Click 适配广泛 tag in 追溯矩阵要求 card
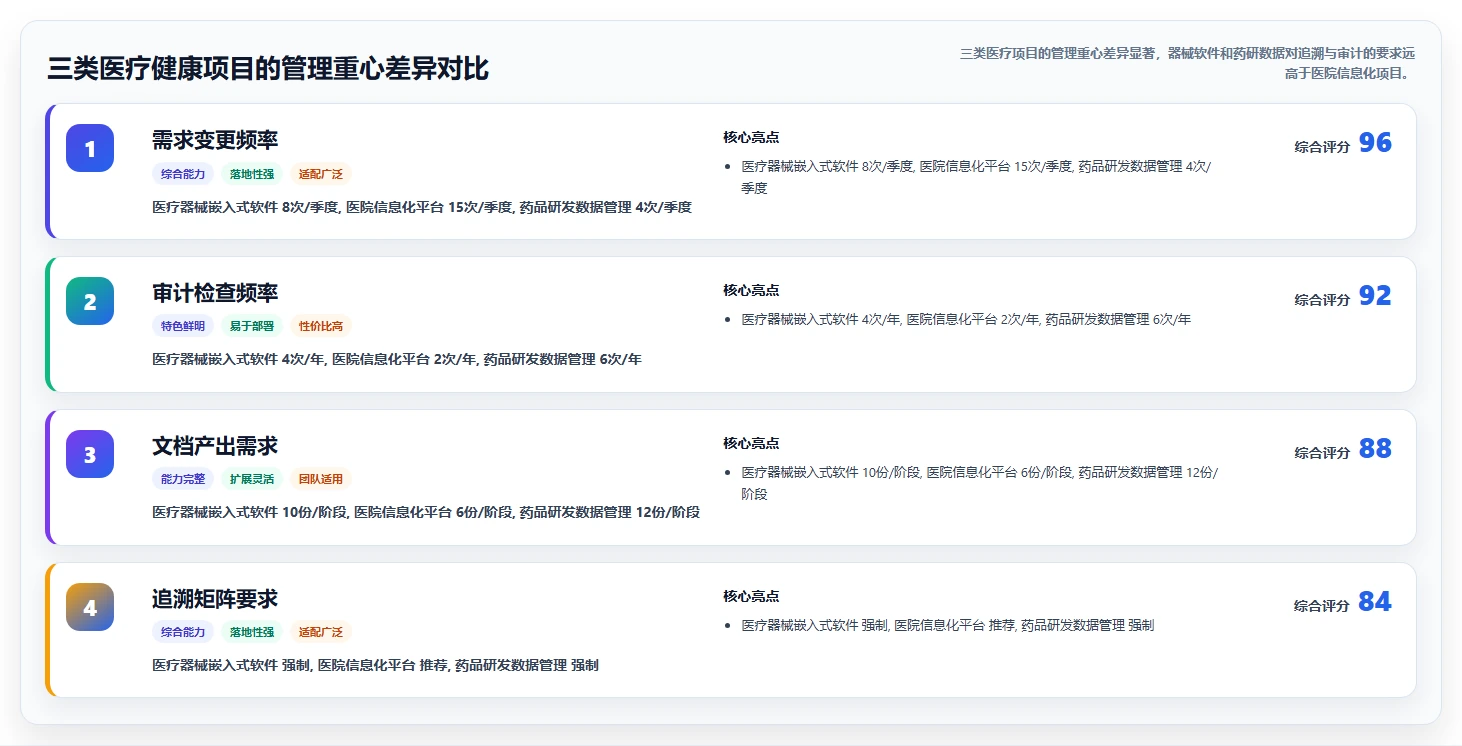 click(x=321, y=632)
